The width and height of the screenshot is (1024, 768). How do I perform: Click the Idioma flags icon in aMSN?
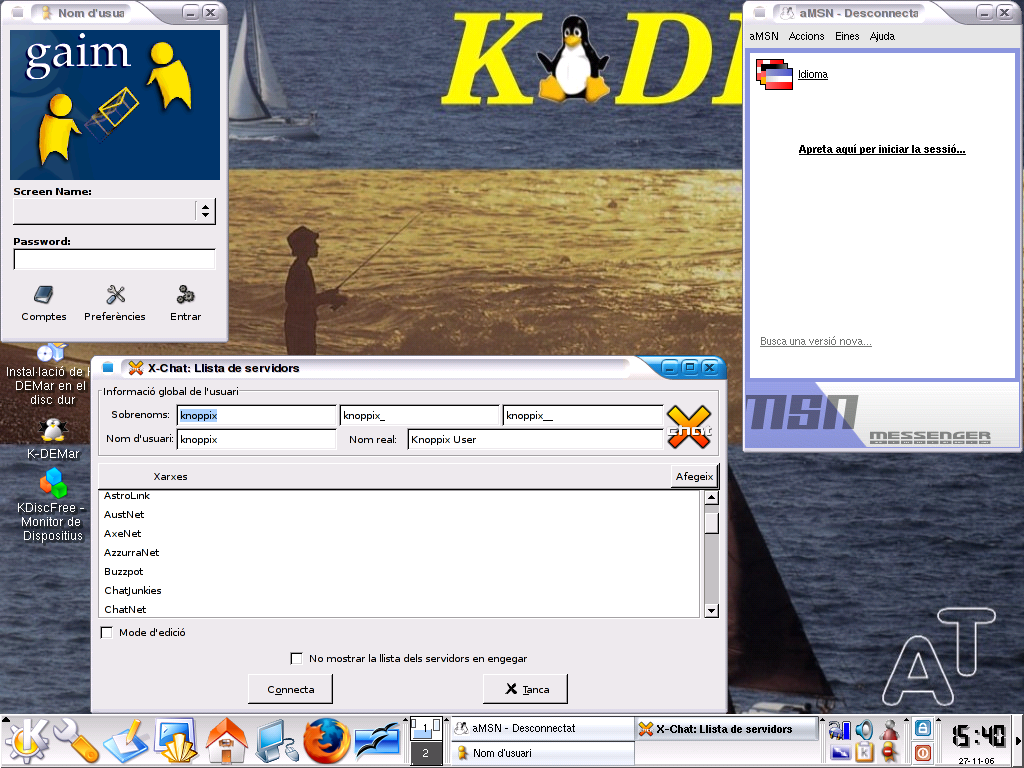coord(774,74)
